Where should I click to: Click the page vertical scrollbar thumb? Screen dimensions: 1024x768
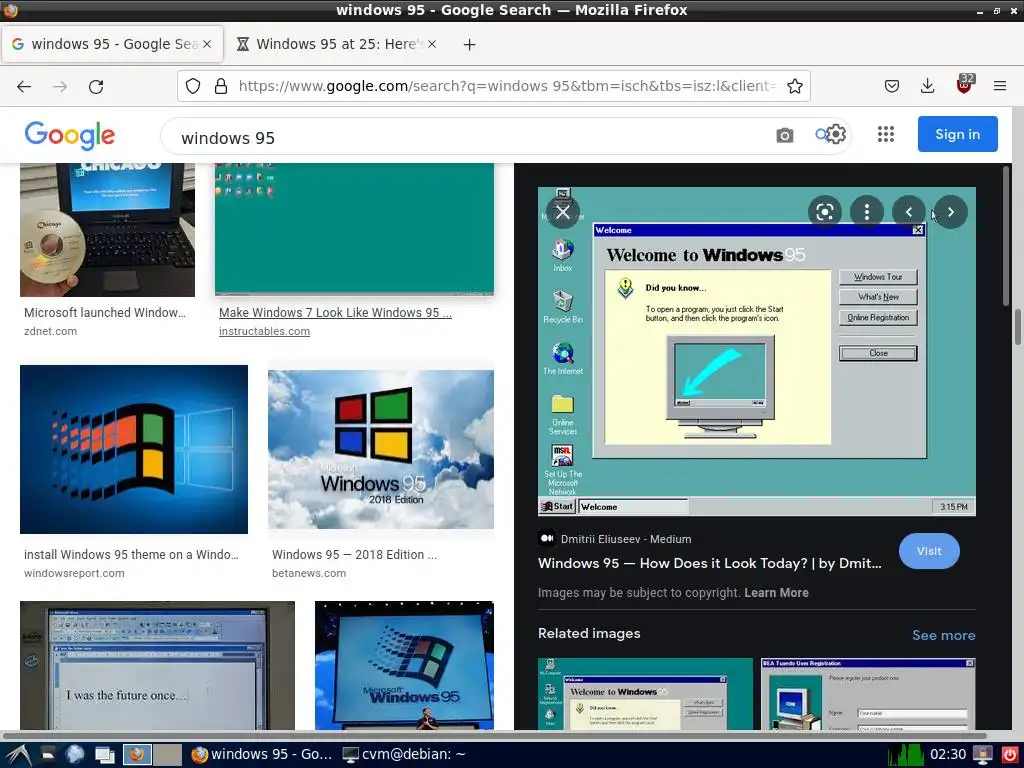(x=1018, y=327)
